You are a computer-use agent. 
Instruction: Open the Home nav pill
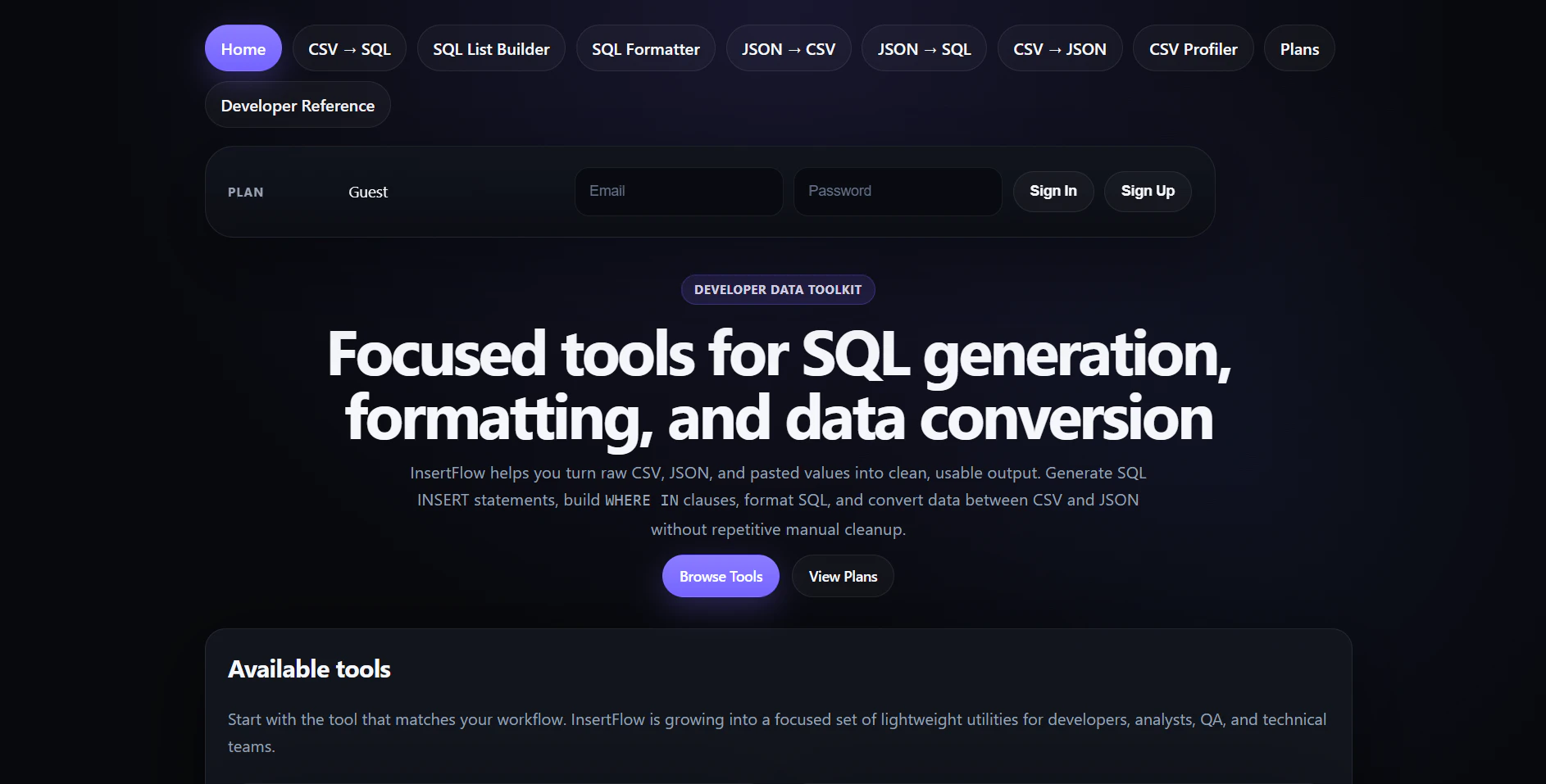tap(243, 48)
